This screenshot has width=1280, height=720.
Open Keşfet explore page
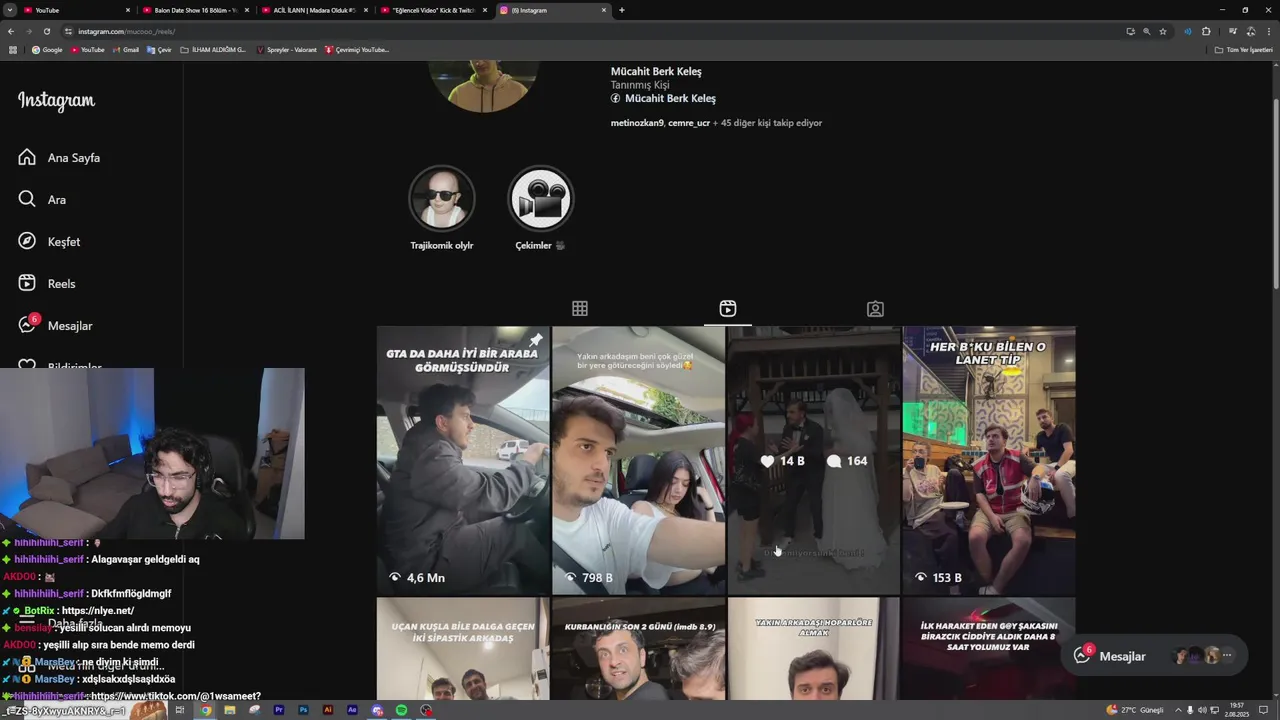(50, 241)
